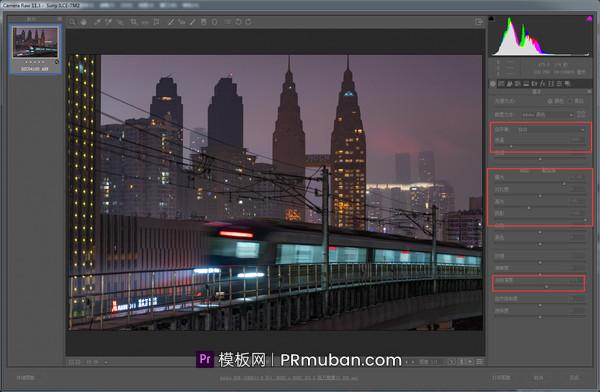Select the Crop tool

(133, 22)
